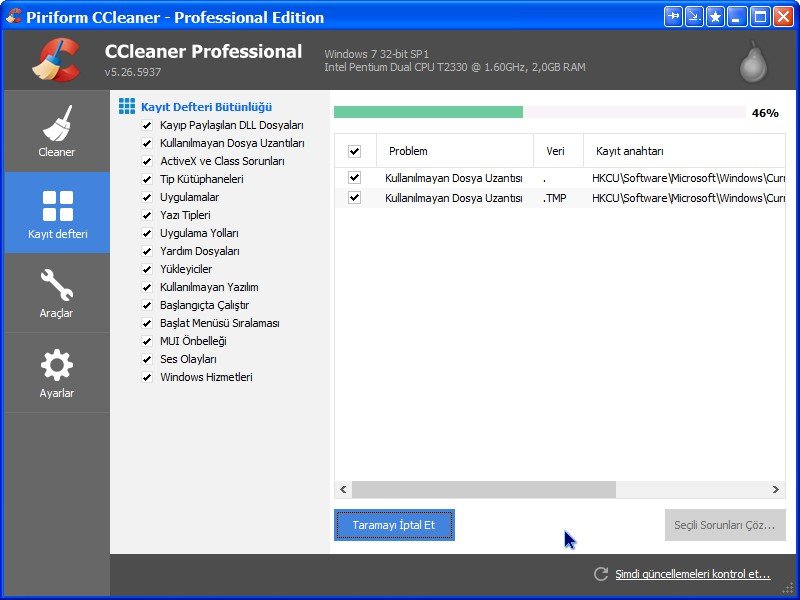
Task: Toggle Kayıp Paylaşılan DLL Dosyaları checkbox
Action: [147, 126]
